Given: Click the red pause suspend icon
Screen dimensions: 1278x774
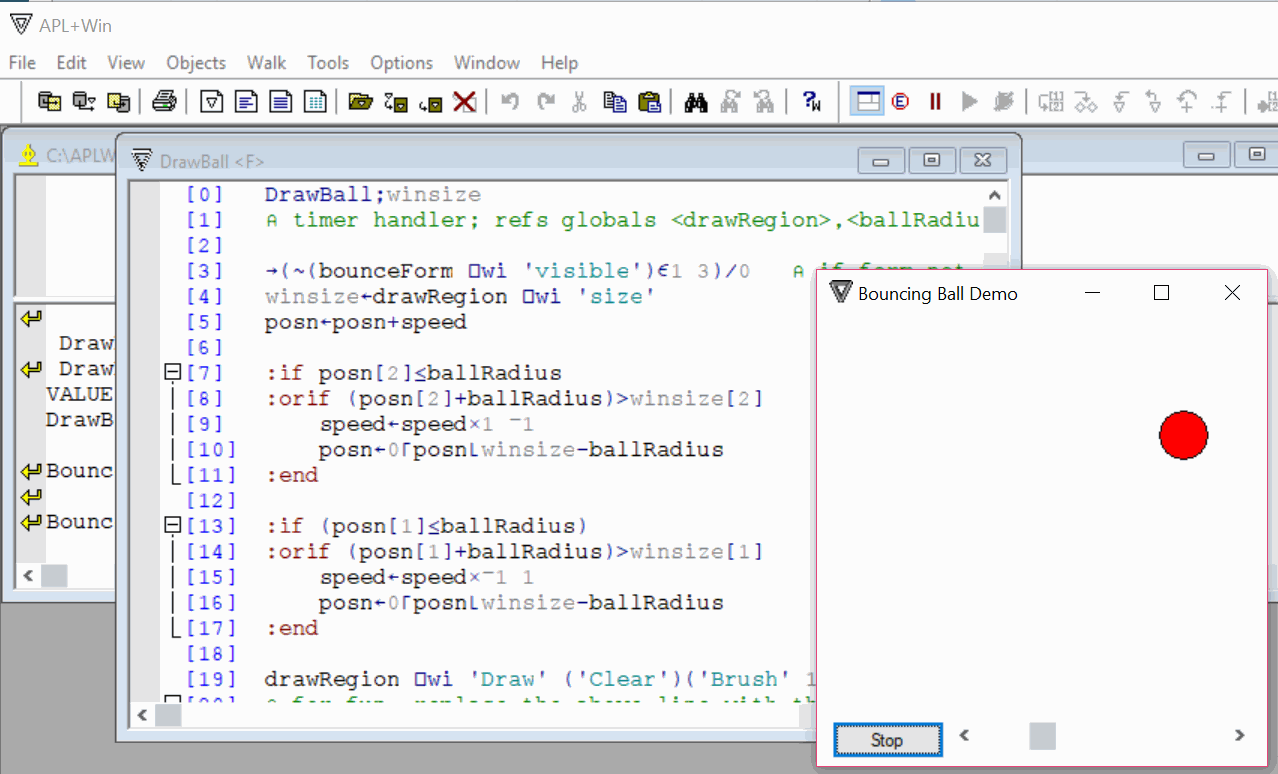Looking at the screenshot, I should click(934, 101).
